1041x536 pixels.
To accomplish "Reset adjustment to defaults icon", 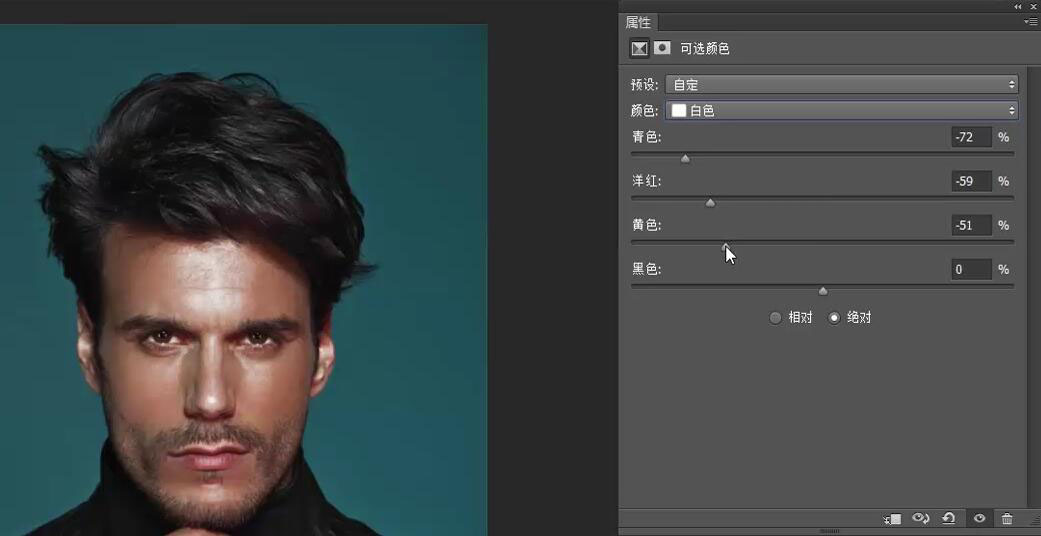I will (949, 519).
